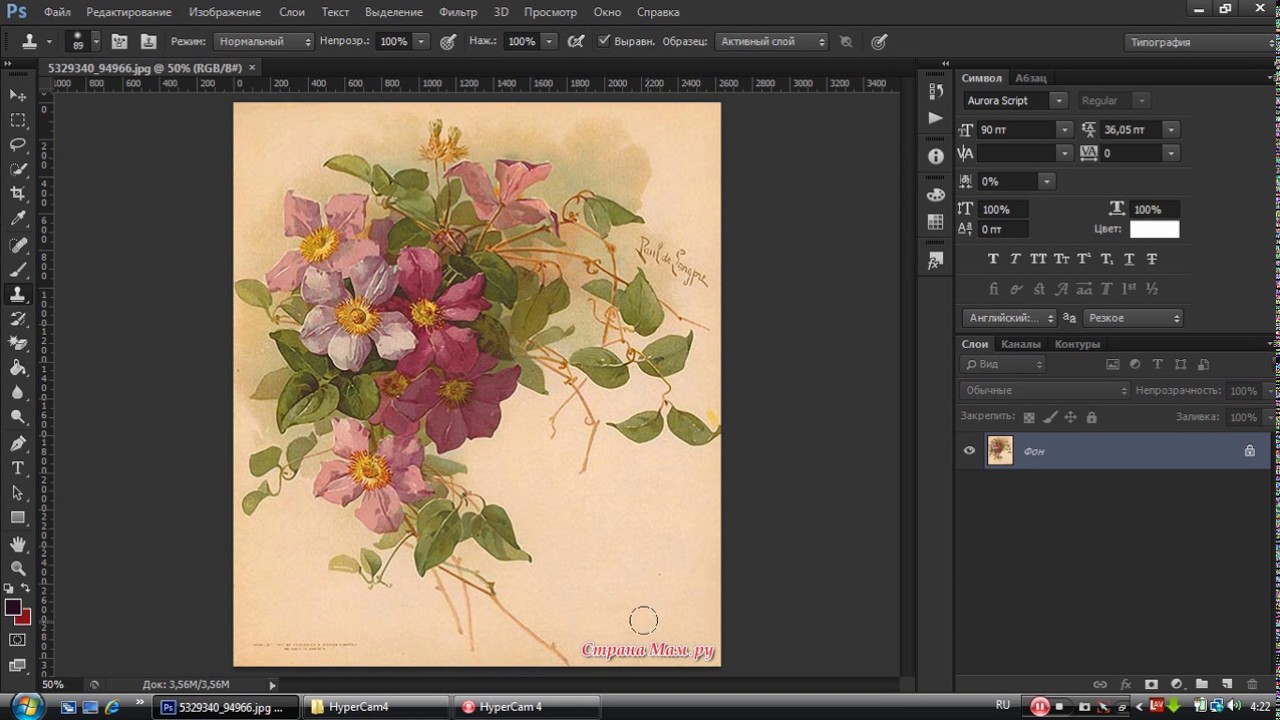Screen dimensions: 1280x720
Task: Open the Styles fx panel icon
Action: [x=936, y=261]
